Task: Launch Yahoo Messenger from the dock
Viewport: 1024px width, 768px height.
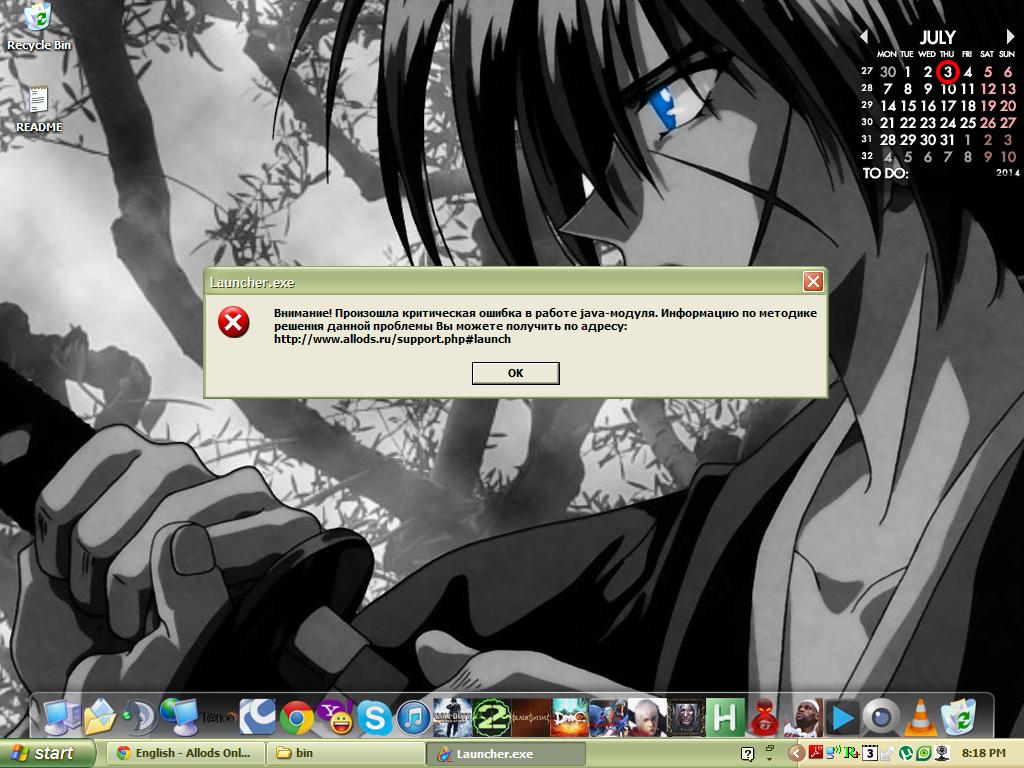Action: point(334,717)
